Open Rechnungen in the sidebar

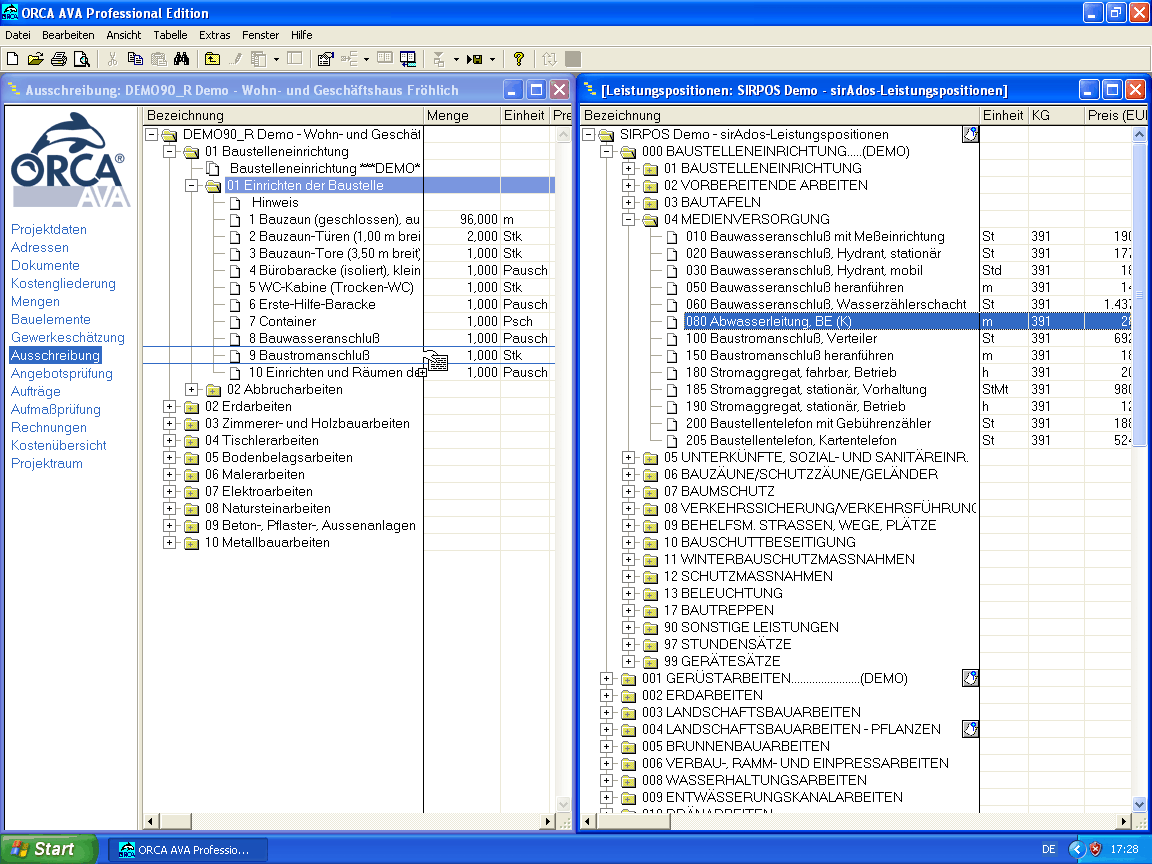[x=48, y=428]
